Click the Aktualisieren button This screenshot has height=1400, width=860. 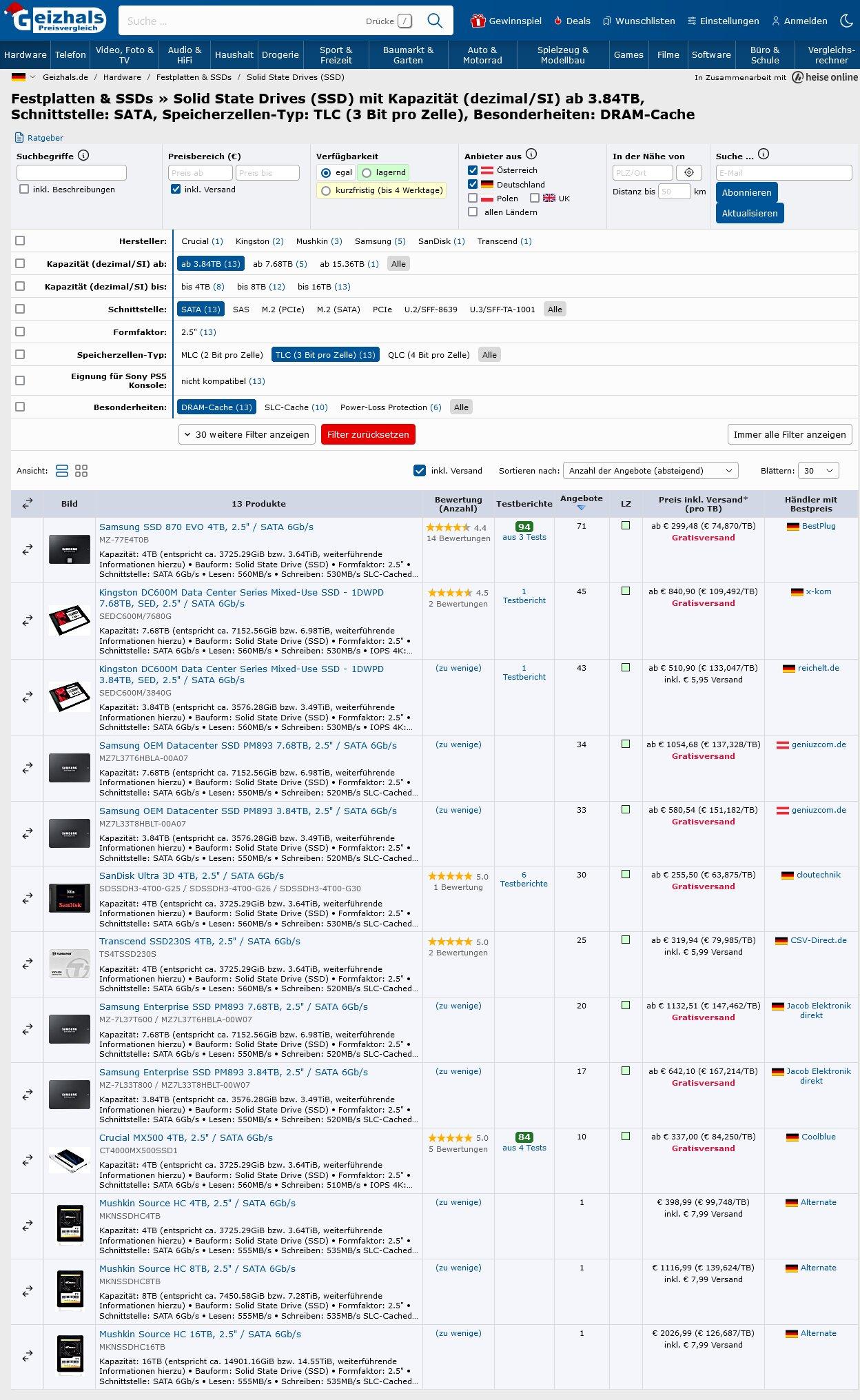click(x=750, y=213)
